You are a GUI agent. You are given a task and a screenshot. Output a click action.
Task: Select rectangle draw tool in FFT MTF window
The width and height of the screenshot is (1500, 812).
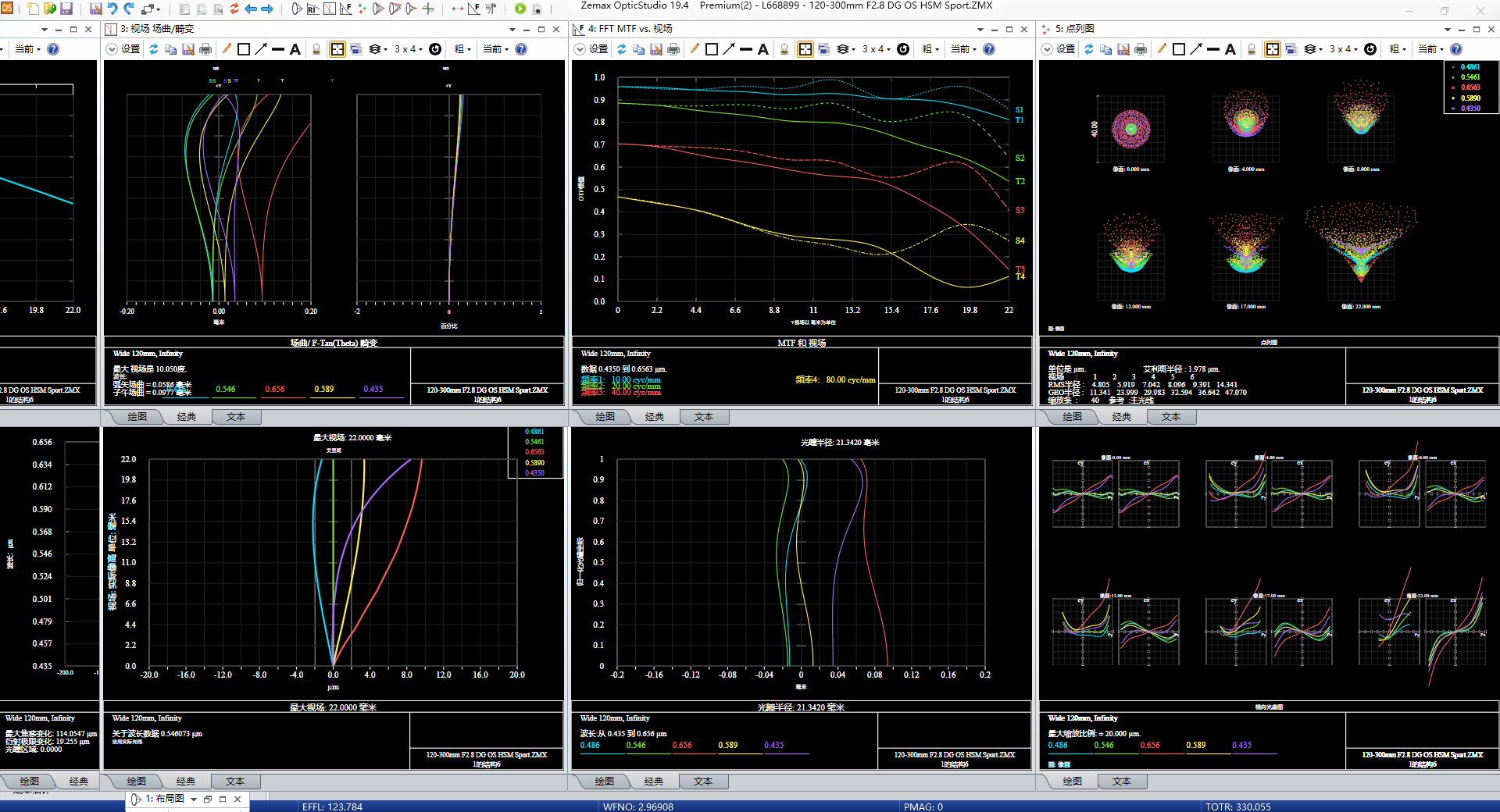pos(712,49)
